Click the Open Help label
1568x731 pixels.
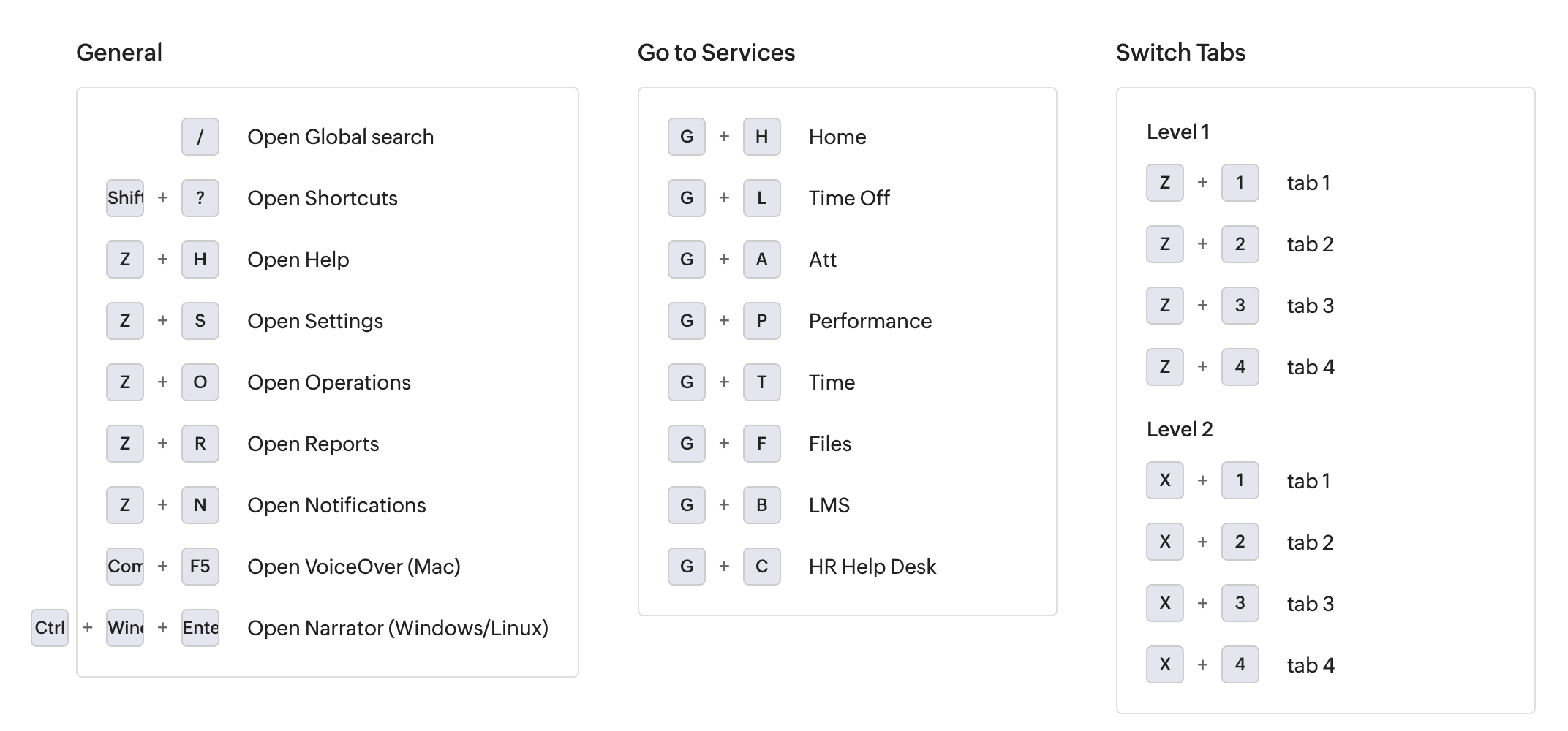(298, 260)
